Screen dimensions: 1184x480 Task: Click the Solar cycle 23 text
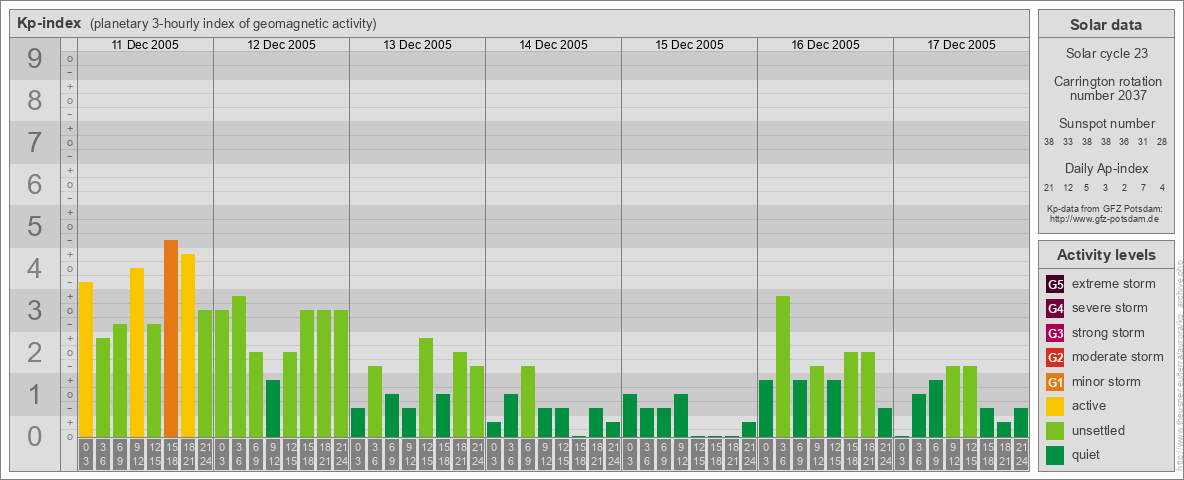tap(1106, 54)
